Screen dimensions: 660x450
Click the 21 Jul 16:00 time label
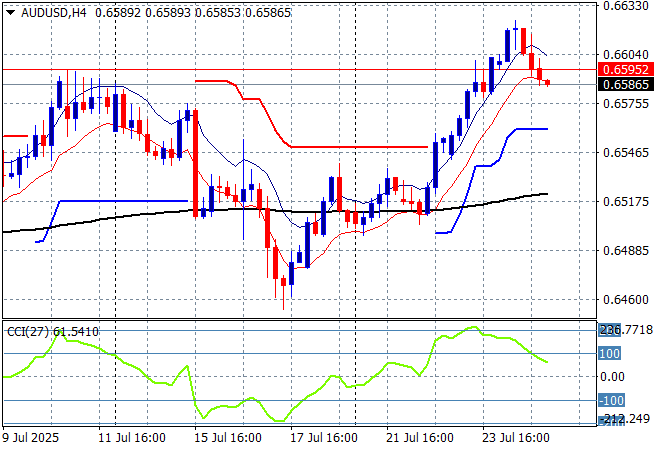420,438
